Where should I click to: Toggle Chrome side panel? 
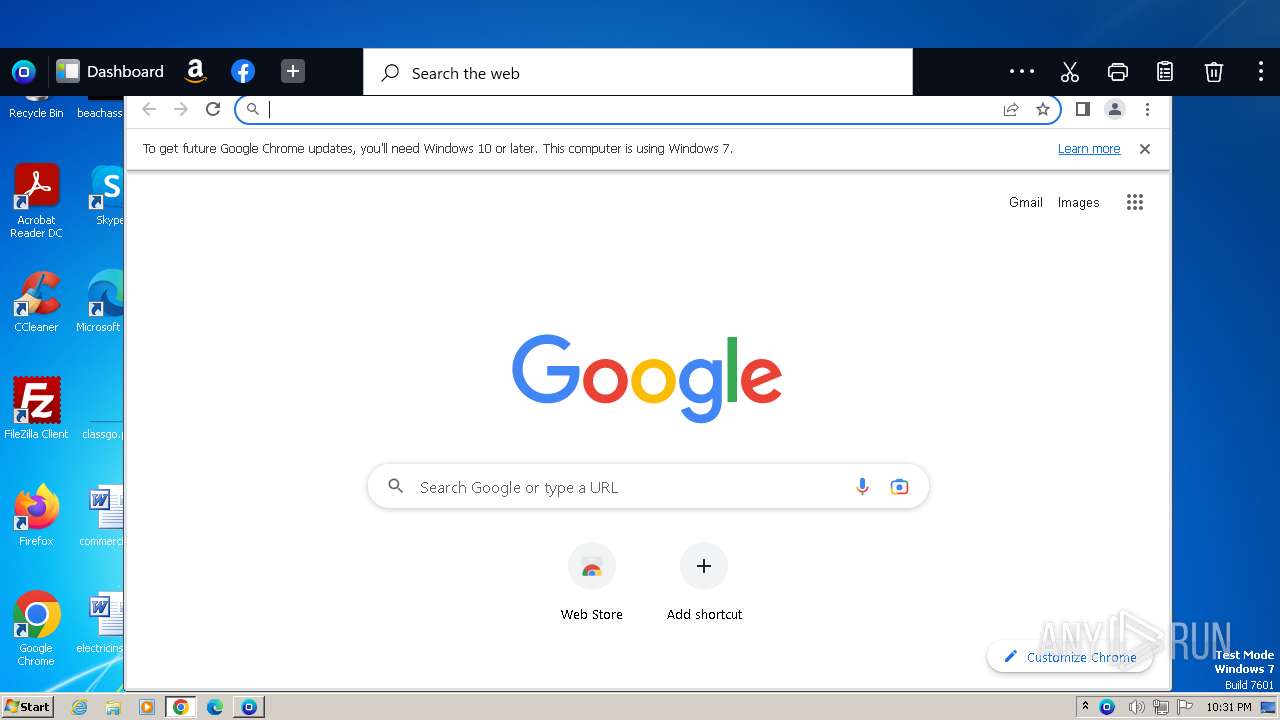(x=1082, y=109)
